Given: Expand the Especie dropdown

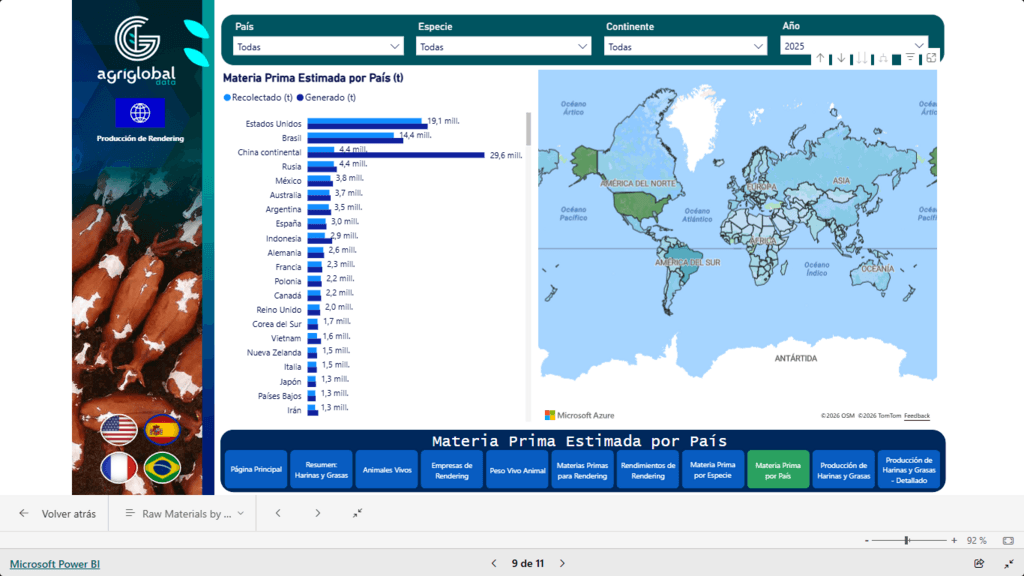Looking at the screenshot, I should point(503,46).
